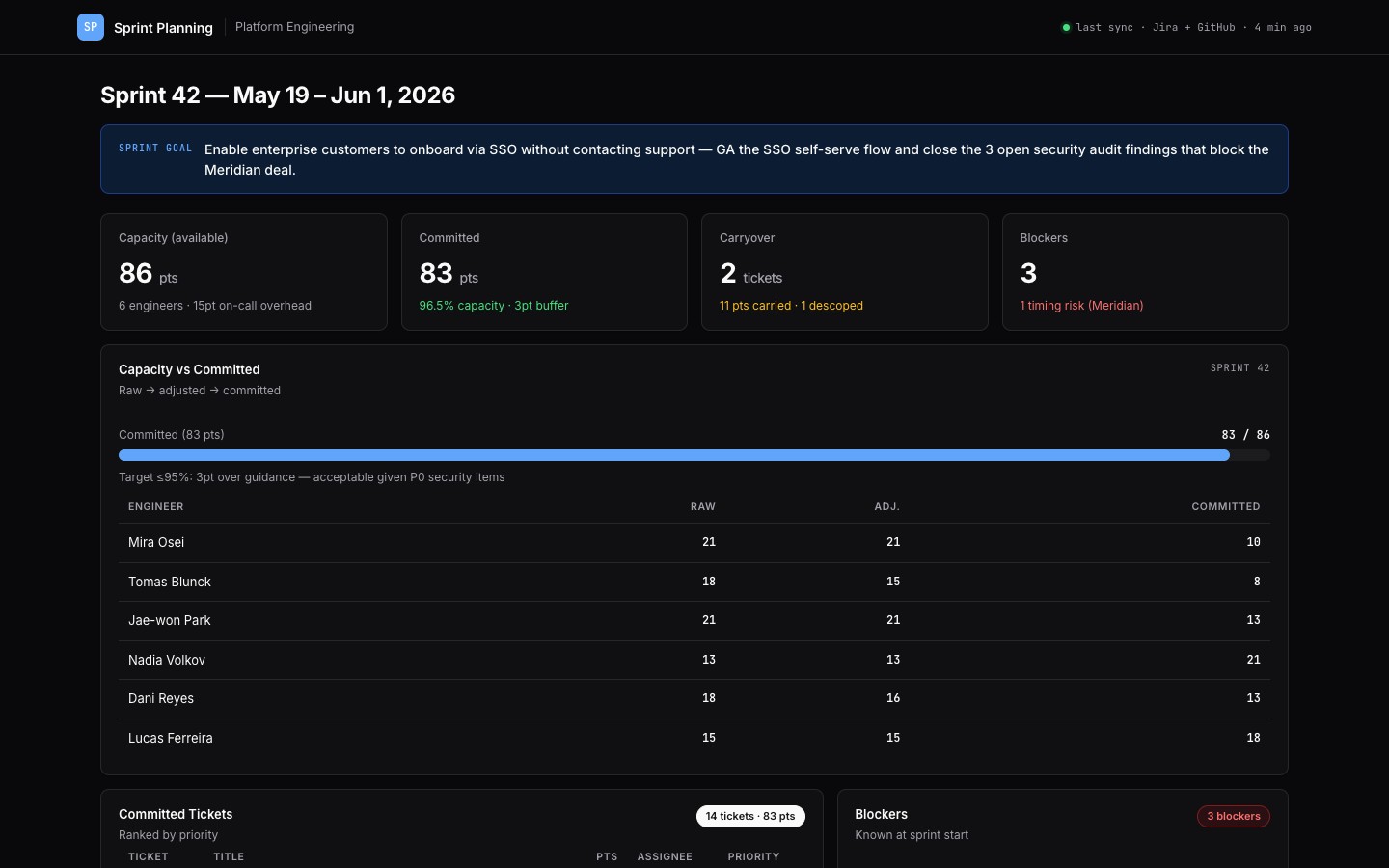Click the committed capacity progress bar

[x=694, y=455]
